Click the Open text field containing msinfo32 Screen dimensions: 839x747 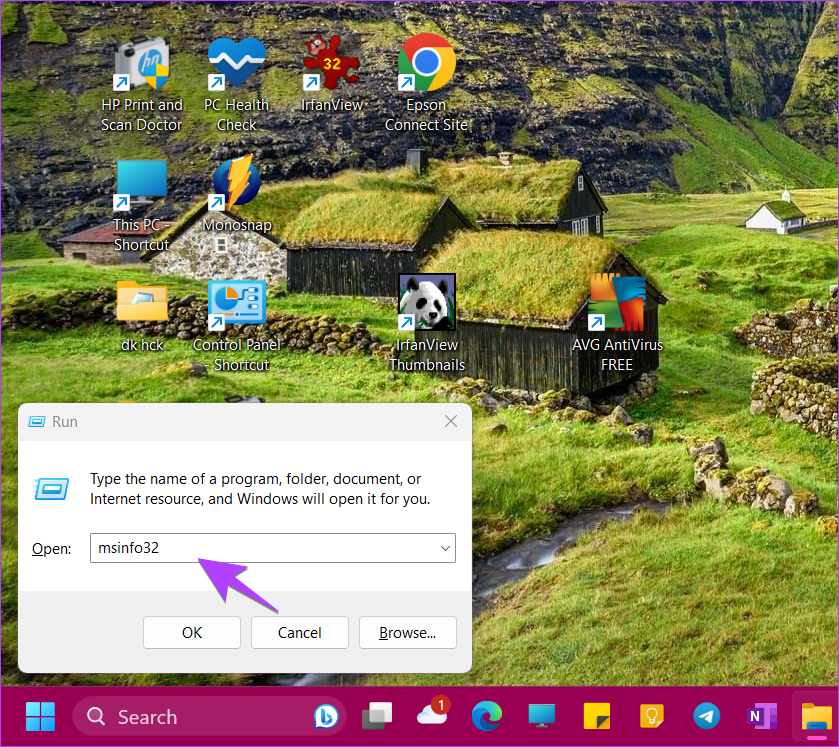[x=265, y=548]
